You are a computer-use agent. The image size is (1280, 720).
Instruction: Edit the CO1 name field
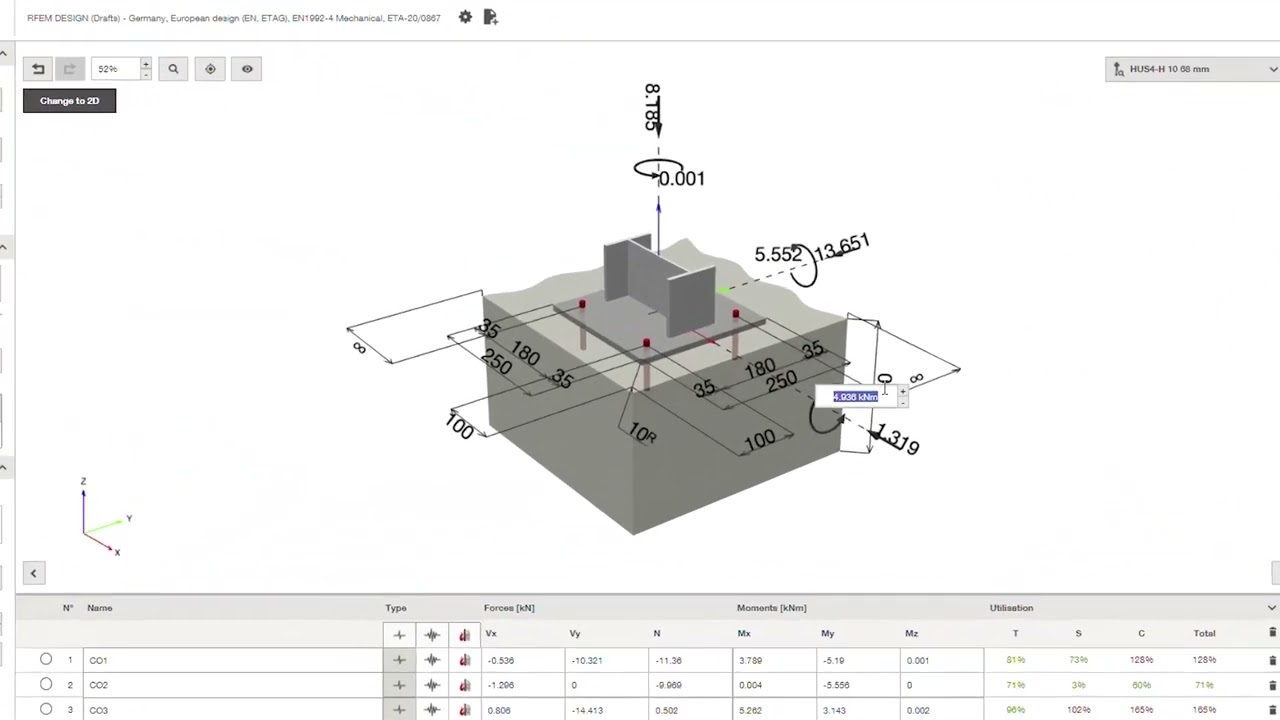point(233,660)
